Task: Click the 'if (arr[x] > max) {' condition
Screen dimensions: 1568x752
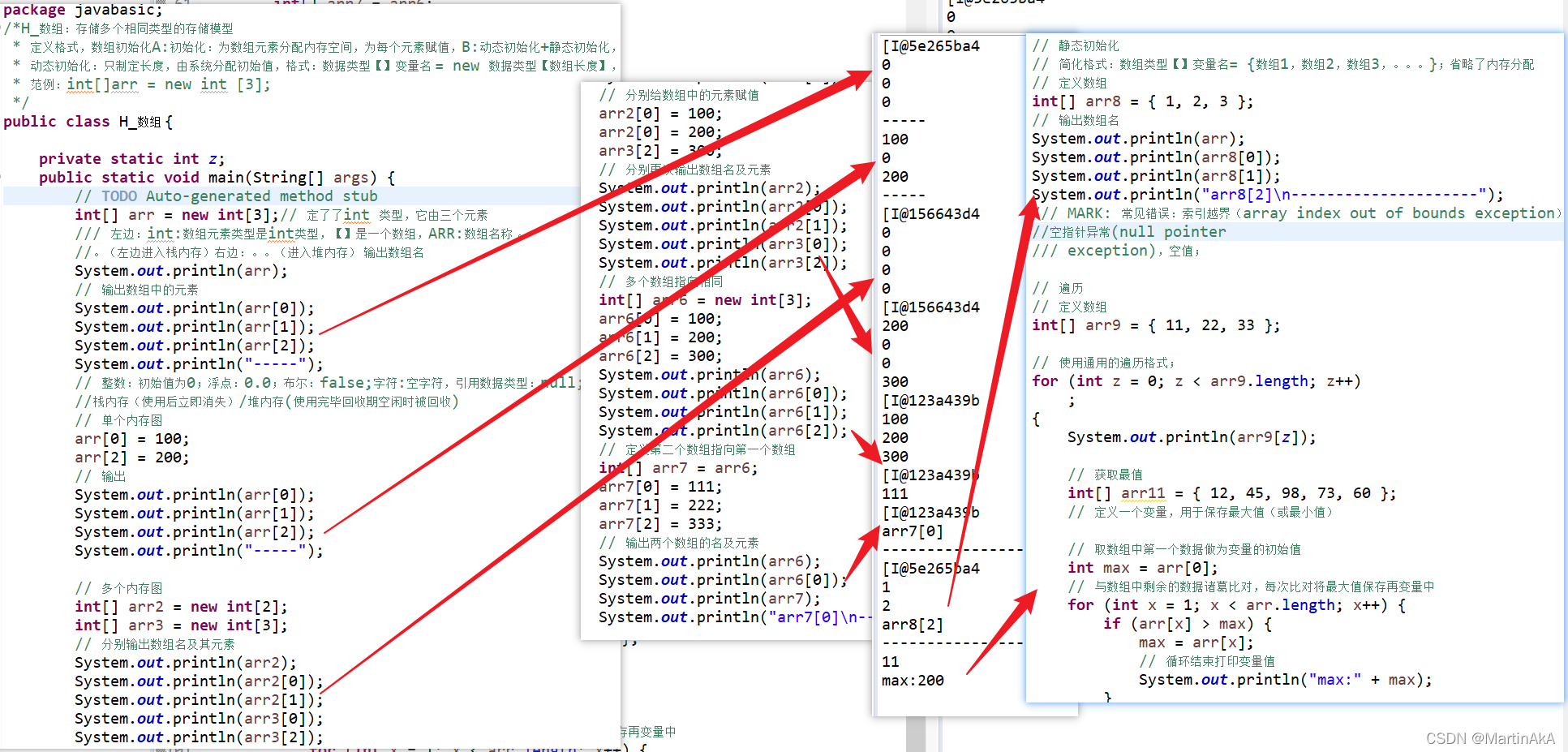Action: [1188, 624]
